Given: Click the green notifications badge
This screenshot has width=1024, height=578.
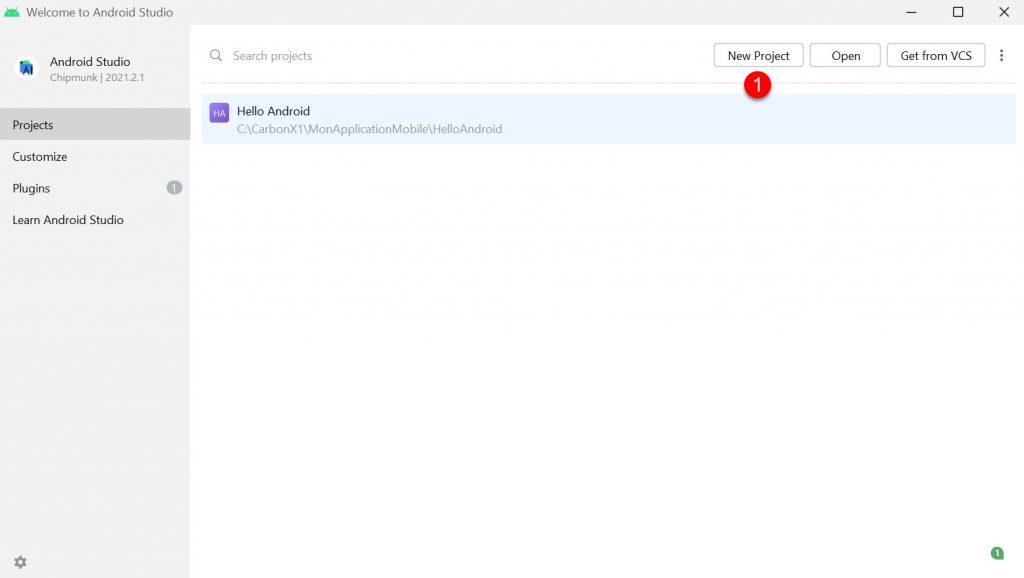Looking at the screenshot, I should pos(997,553).
